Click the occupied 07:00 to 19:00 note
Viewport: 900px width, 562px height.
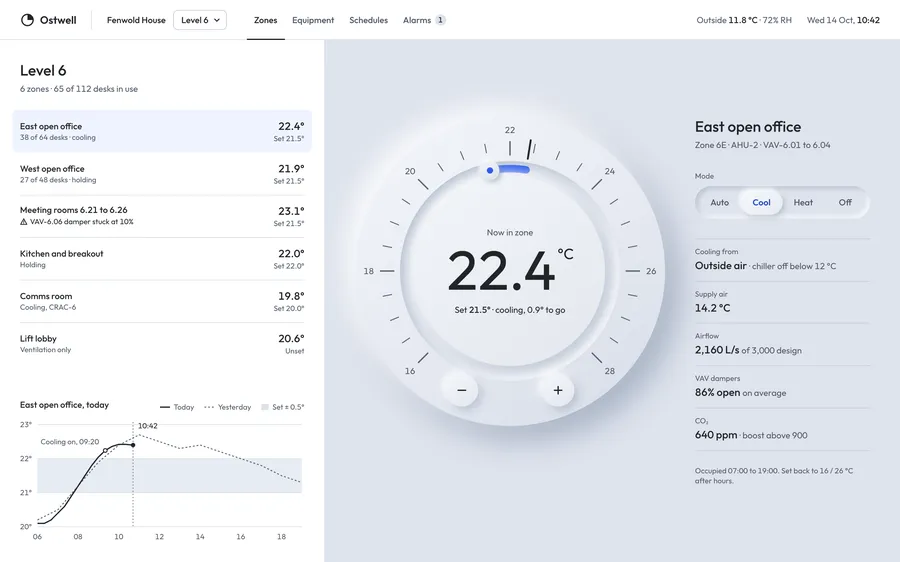(x=774, y=475)
